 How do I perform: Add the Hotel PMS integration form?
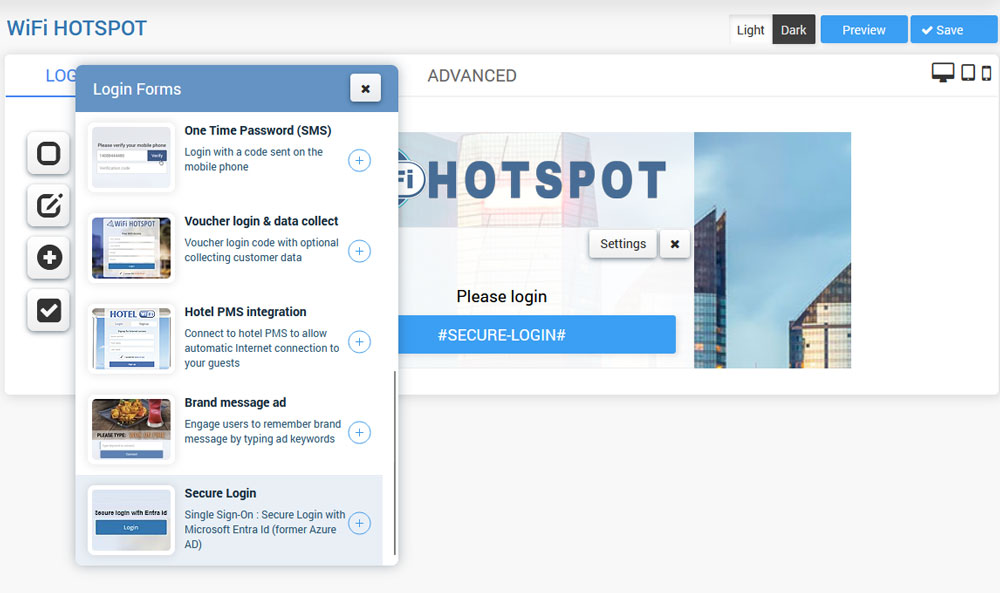(x=359, y=342)
